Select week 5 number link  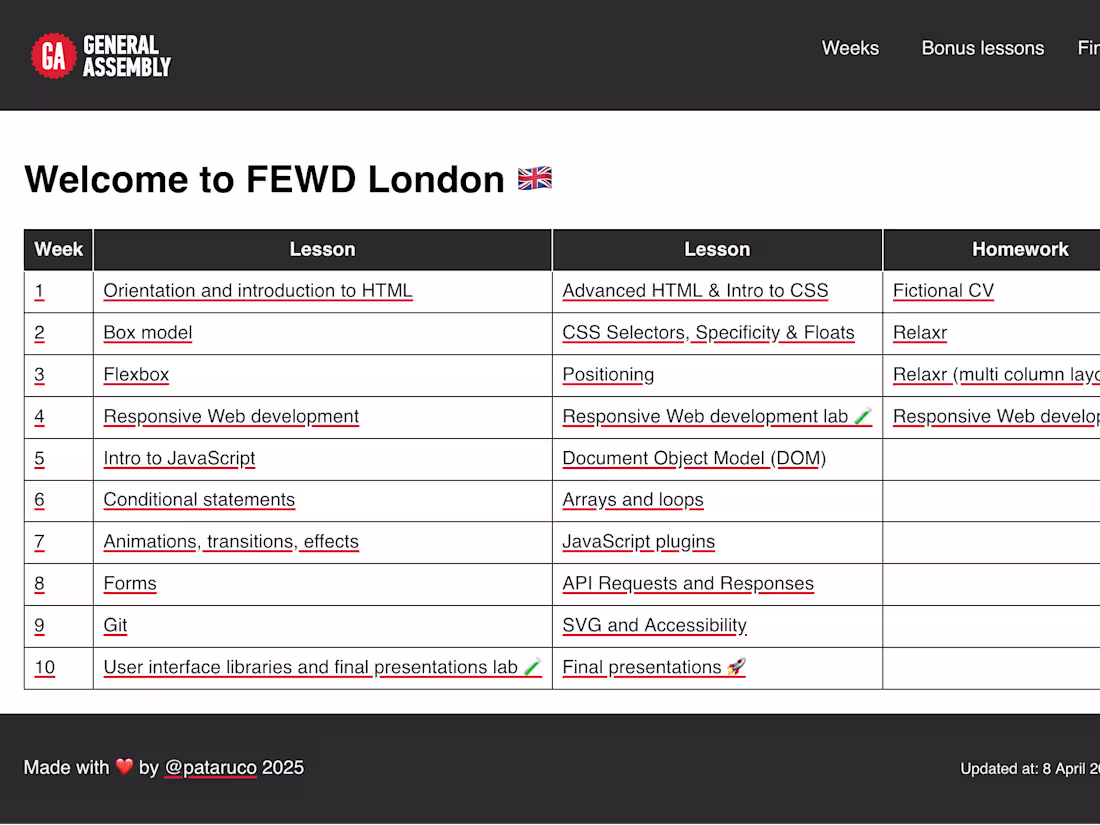pos(40,458)
